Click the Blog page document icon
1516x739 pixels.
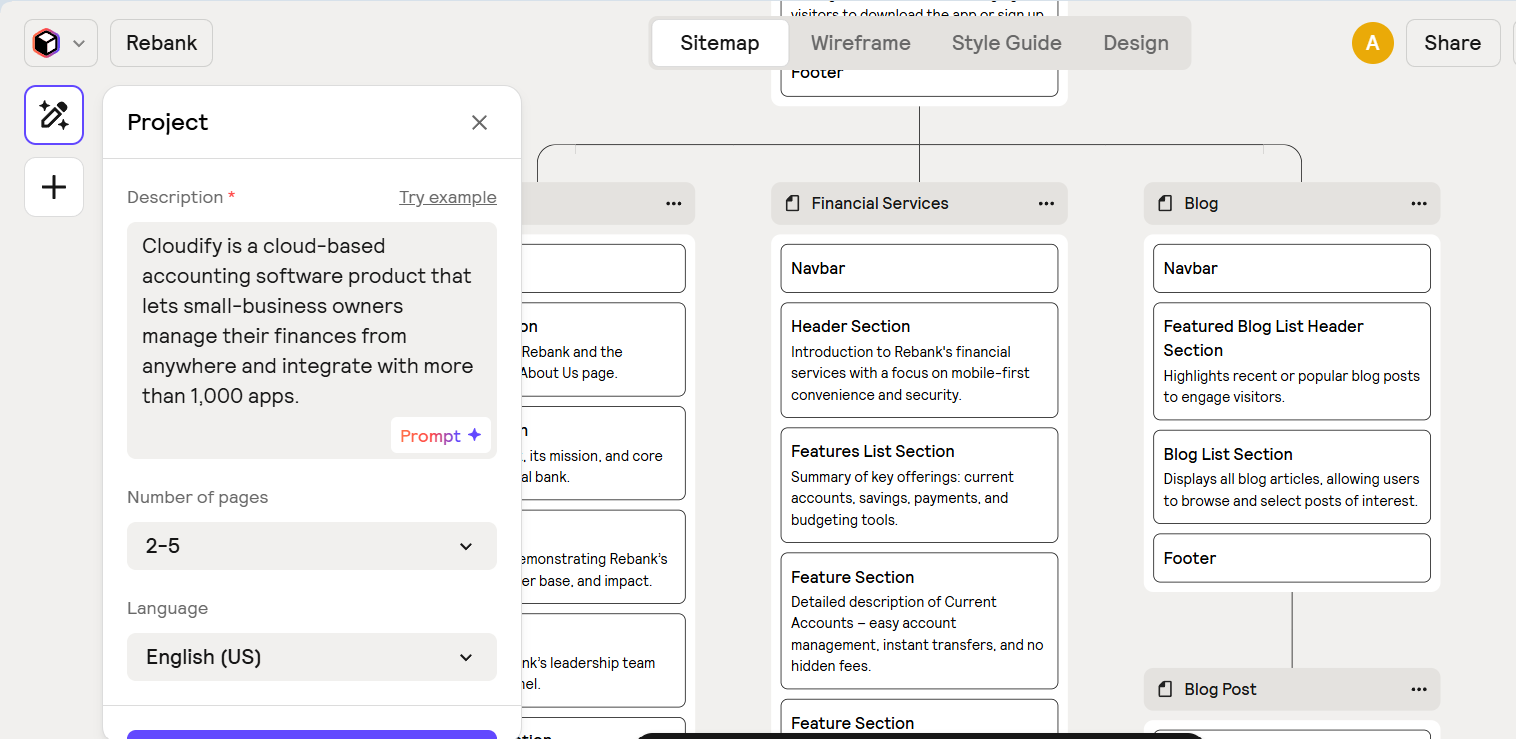pyautogui.click(x=1165, y=204)
